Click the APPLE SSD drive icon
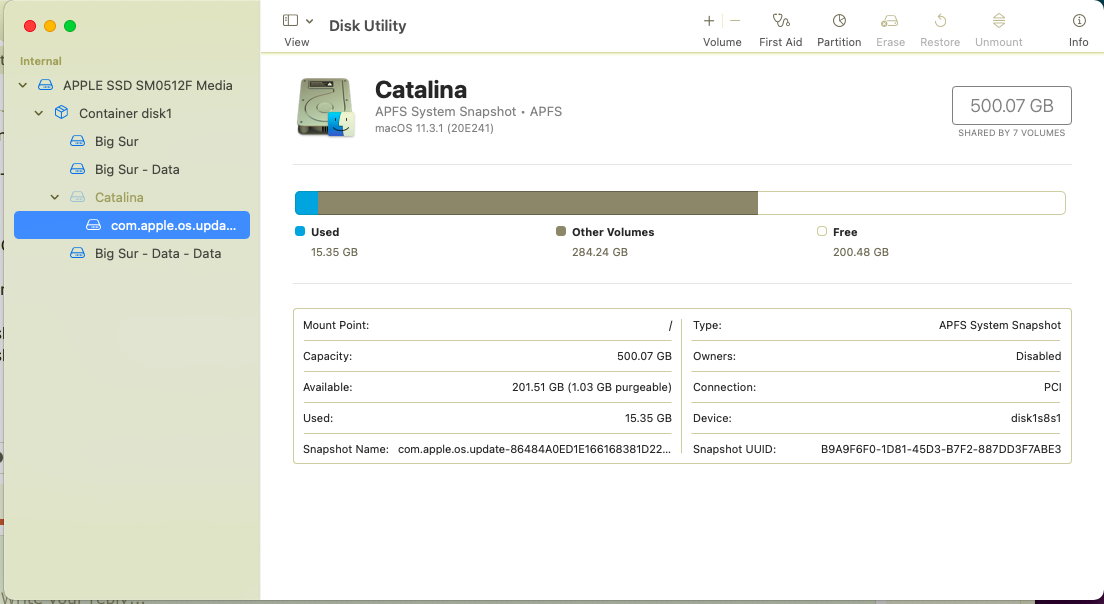Screen dimensions: 1104x604 [46, 85]
